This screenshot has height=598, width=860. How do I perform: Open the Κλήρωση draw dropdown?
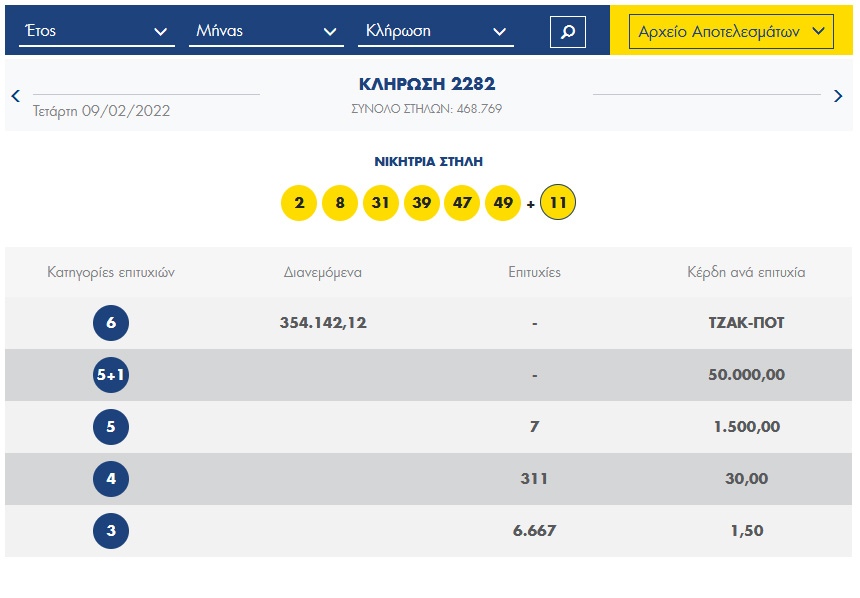click(x=435, y=31)
